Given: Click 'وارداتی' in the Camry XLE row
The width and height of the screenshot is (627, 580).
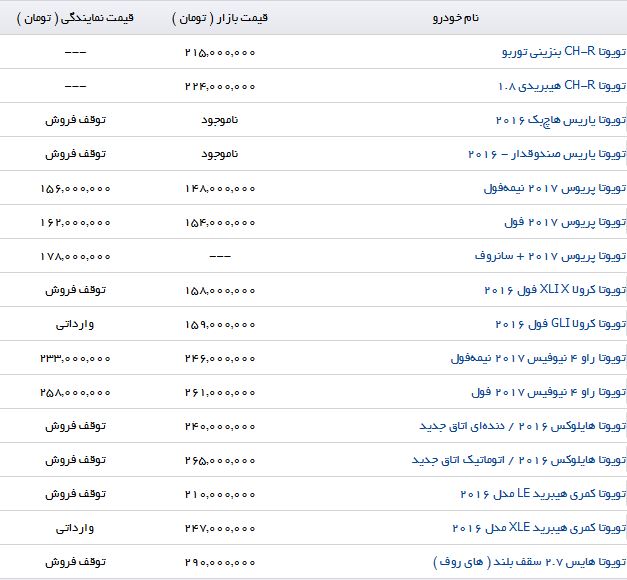Looking at the screenshot, I should pos(75,528).
